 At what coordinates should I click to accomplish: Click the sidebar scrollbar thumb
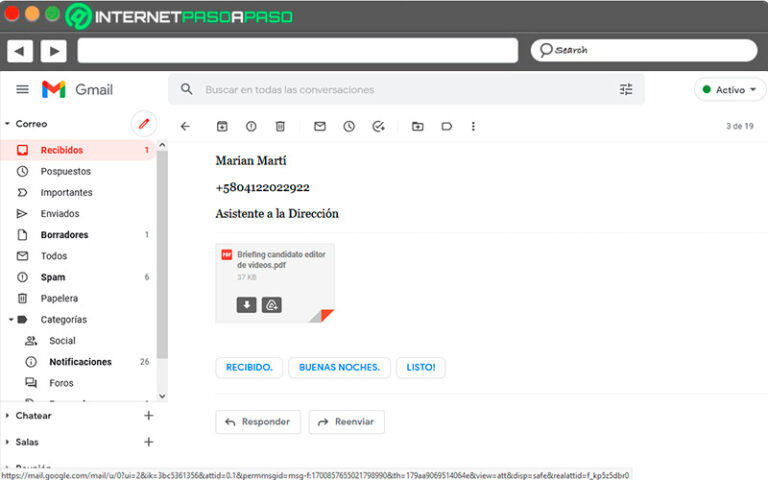tap(162, 255)
